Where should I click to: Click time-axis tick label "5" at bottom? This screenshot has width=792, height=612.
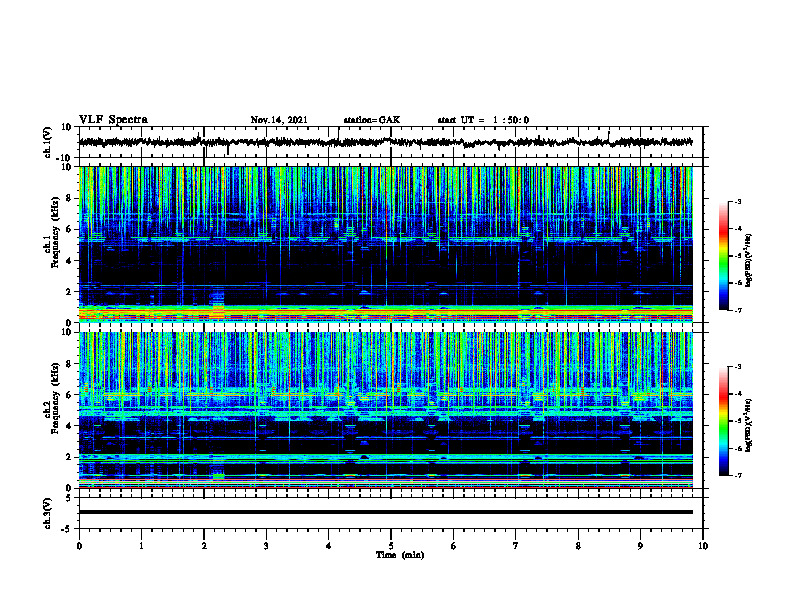tap(391, 546)
